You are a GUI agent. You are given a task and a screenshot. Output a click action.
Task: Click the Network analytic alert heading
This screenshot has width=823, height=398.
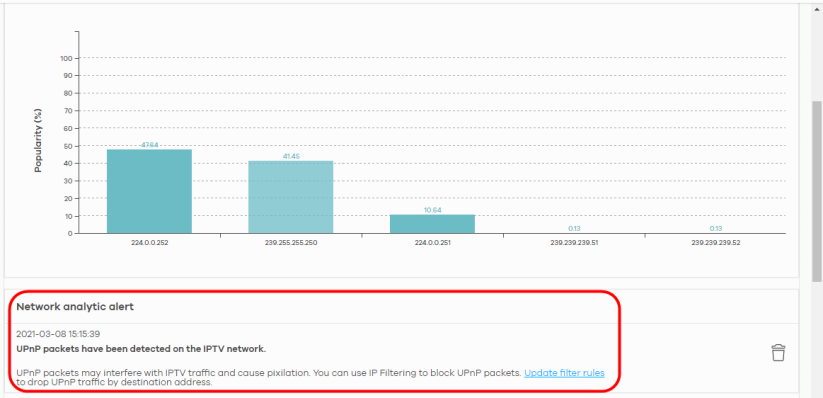tap(75, 307)
